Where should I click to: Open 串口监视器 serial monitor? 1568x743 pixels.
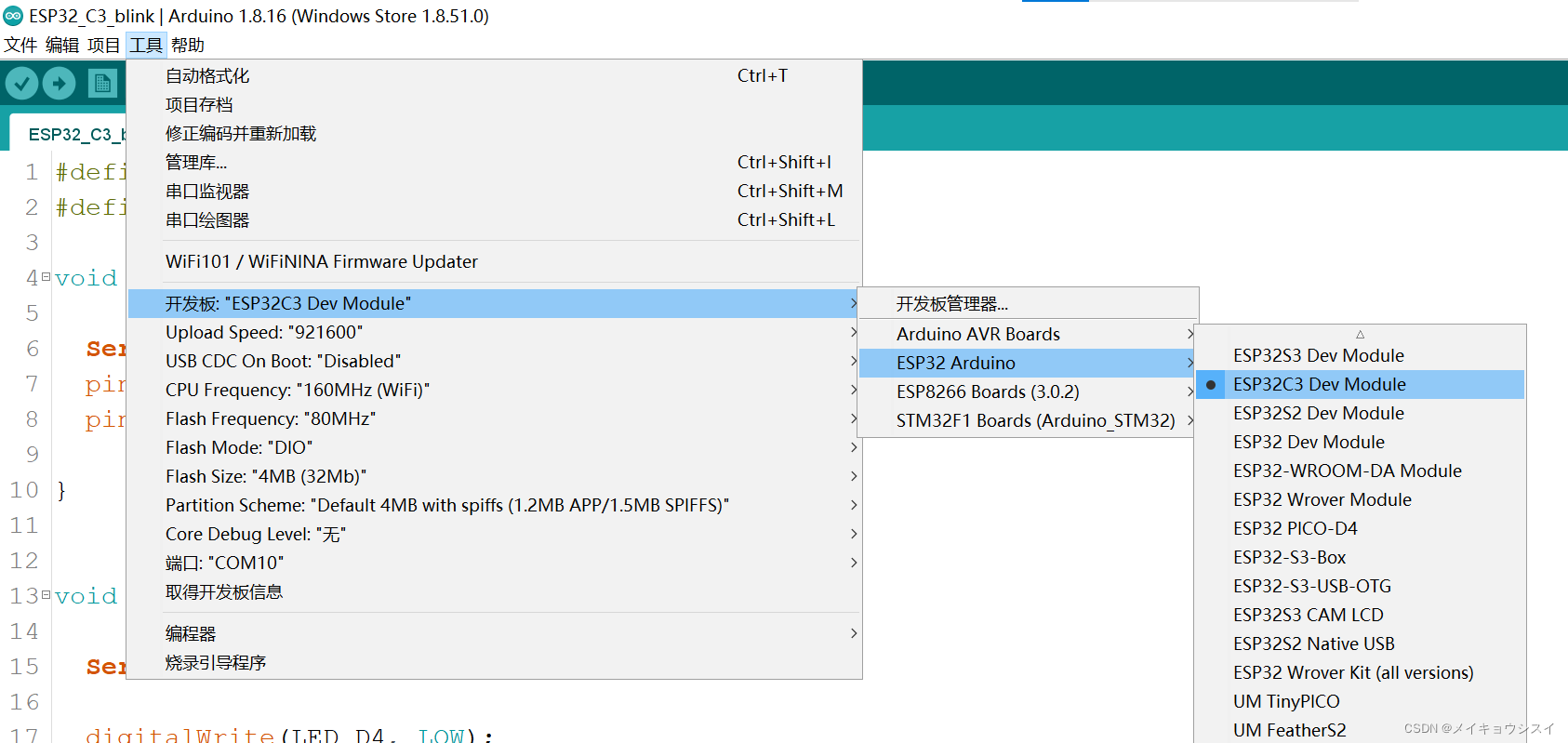(494, 191)
